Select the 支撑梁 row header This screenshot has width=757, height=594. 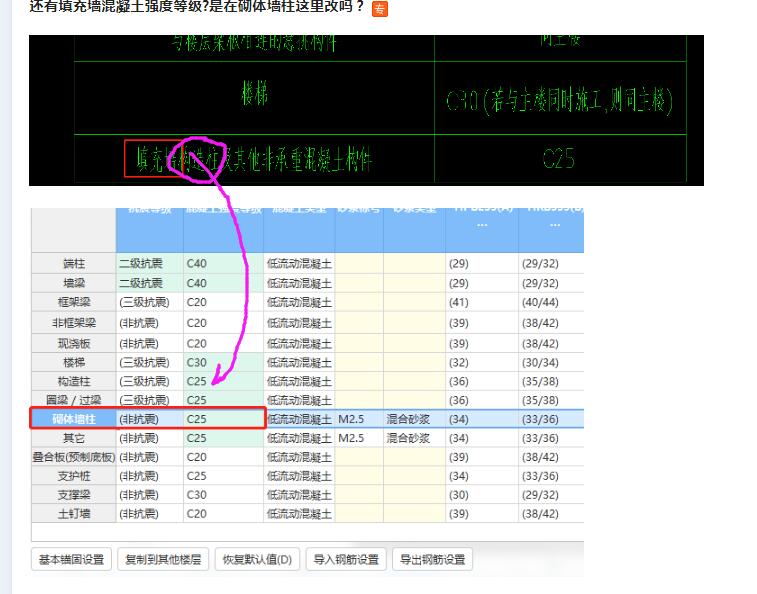(x=74, y=495)
